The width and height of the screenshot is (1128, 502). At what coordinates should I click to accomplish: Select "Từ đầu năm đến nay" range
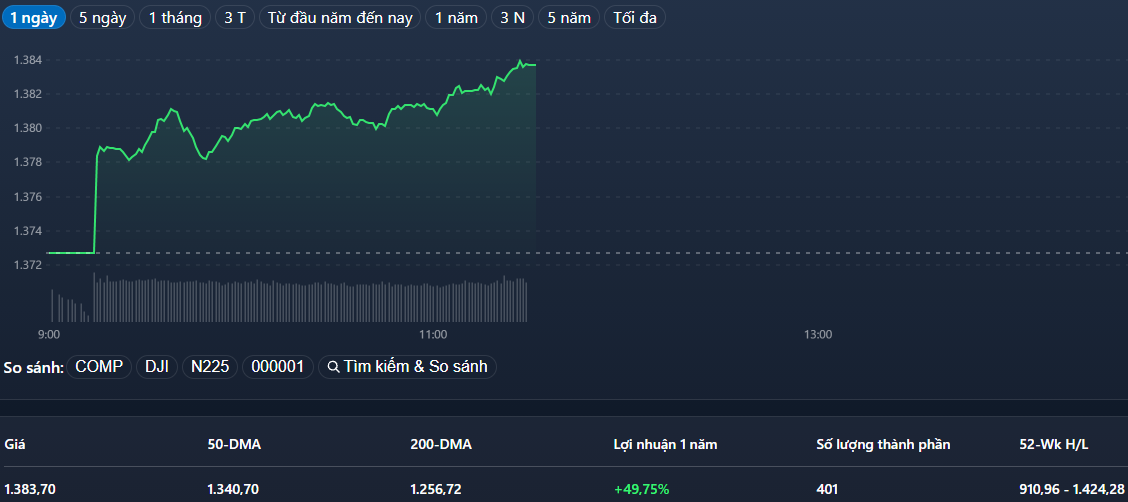[340, 18]
